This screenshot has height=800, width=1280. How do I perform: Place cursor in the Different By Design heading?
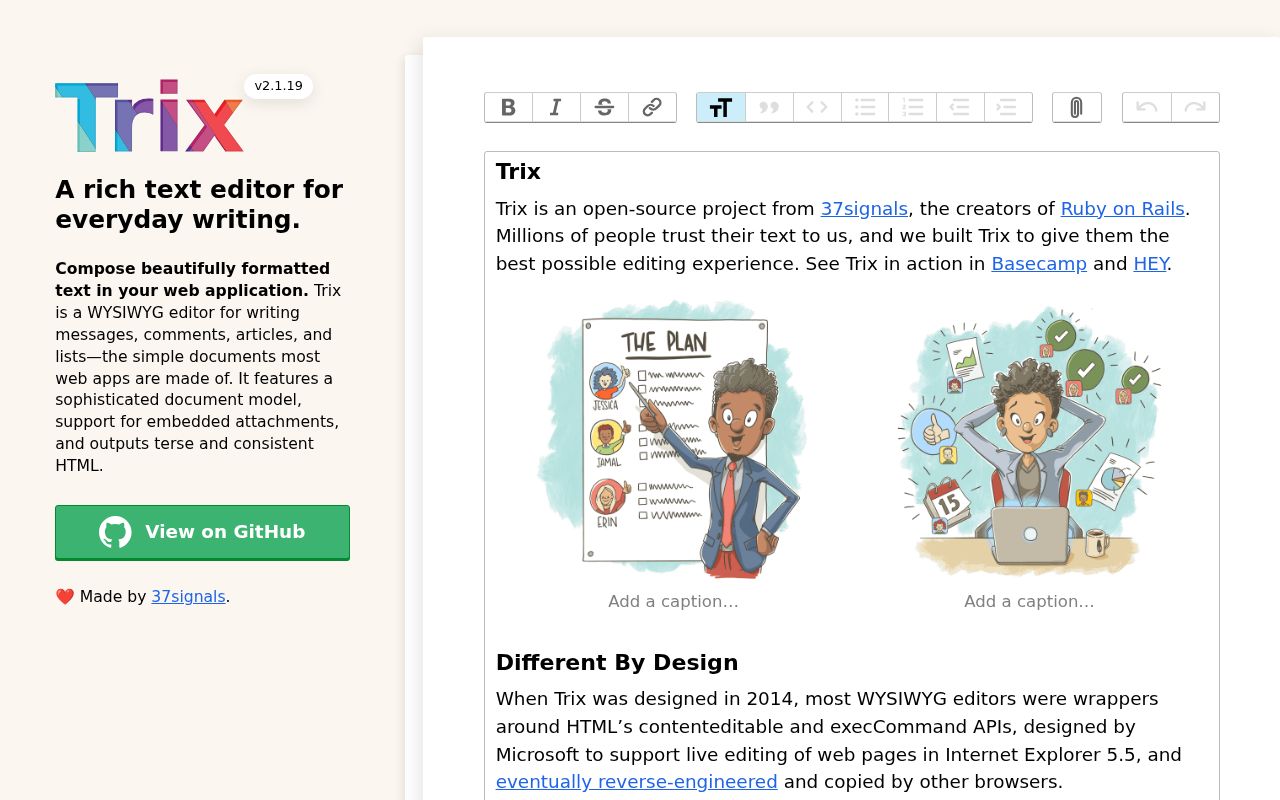tap(617, 662)
